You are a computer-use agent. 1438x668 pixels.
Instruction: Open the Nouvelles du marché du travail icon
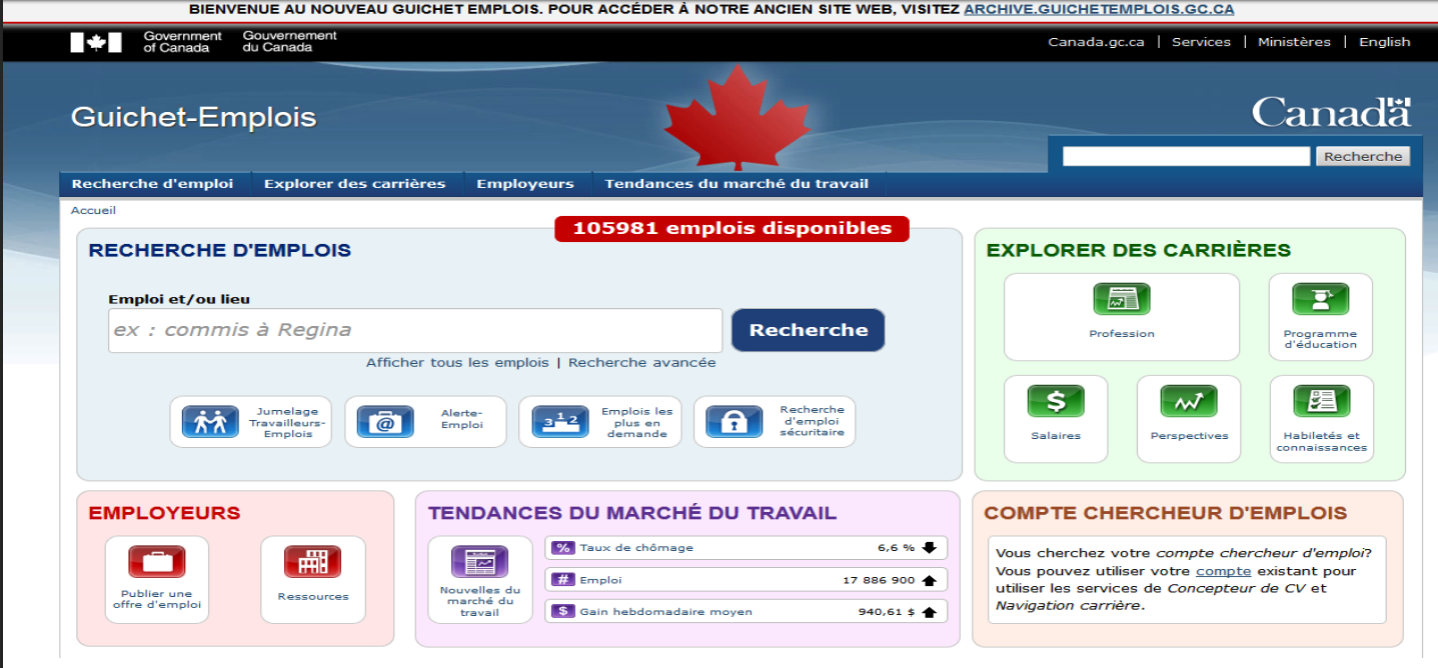click(479, 561)
